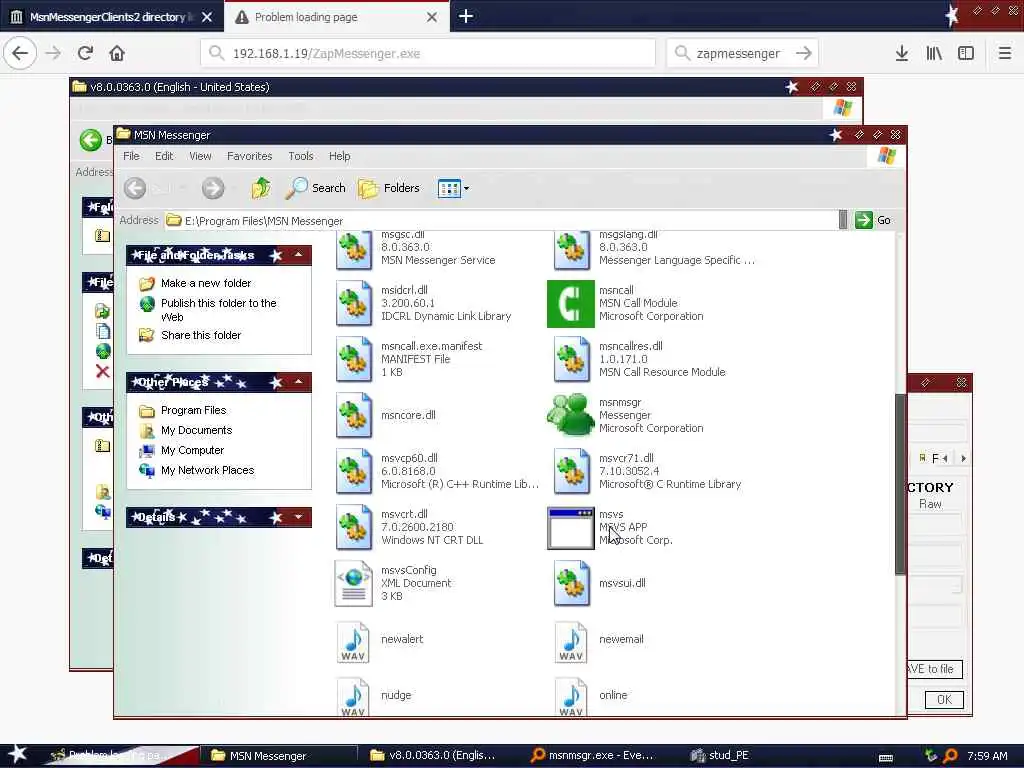Open the File menu
This screenshot has height=768, width=1024.
point(131,156)
